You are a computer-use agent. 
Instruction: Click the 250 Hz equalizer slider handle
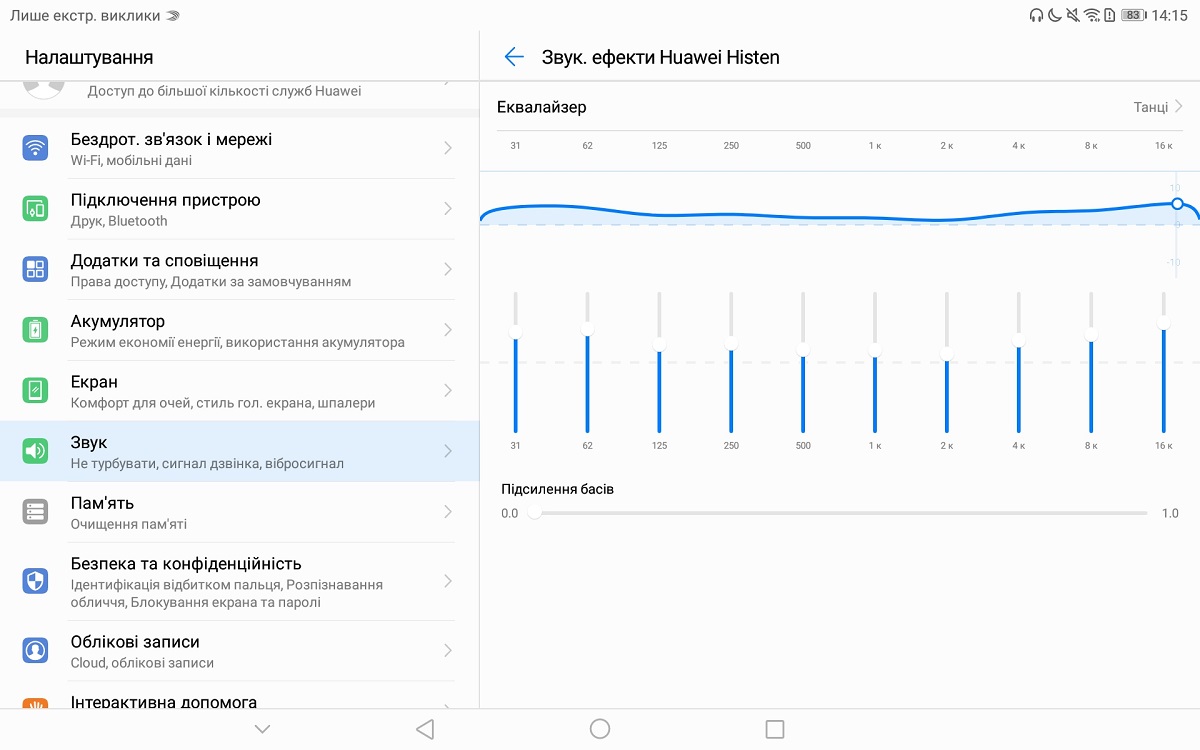pos(732,342)
